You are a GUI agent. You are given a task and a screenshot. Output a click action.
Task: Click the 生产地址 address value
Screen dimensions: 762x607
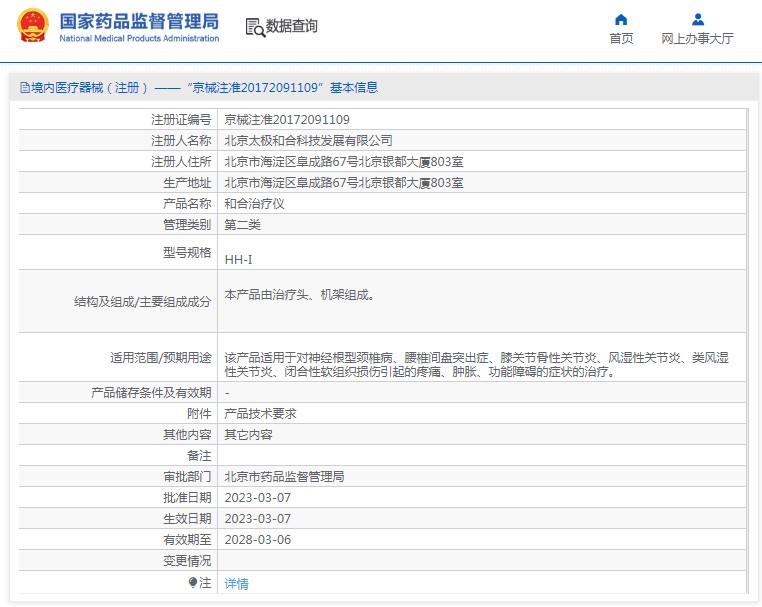pos(344,183)
